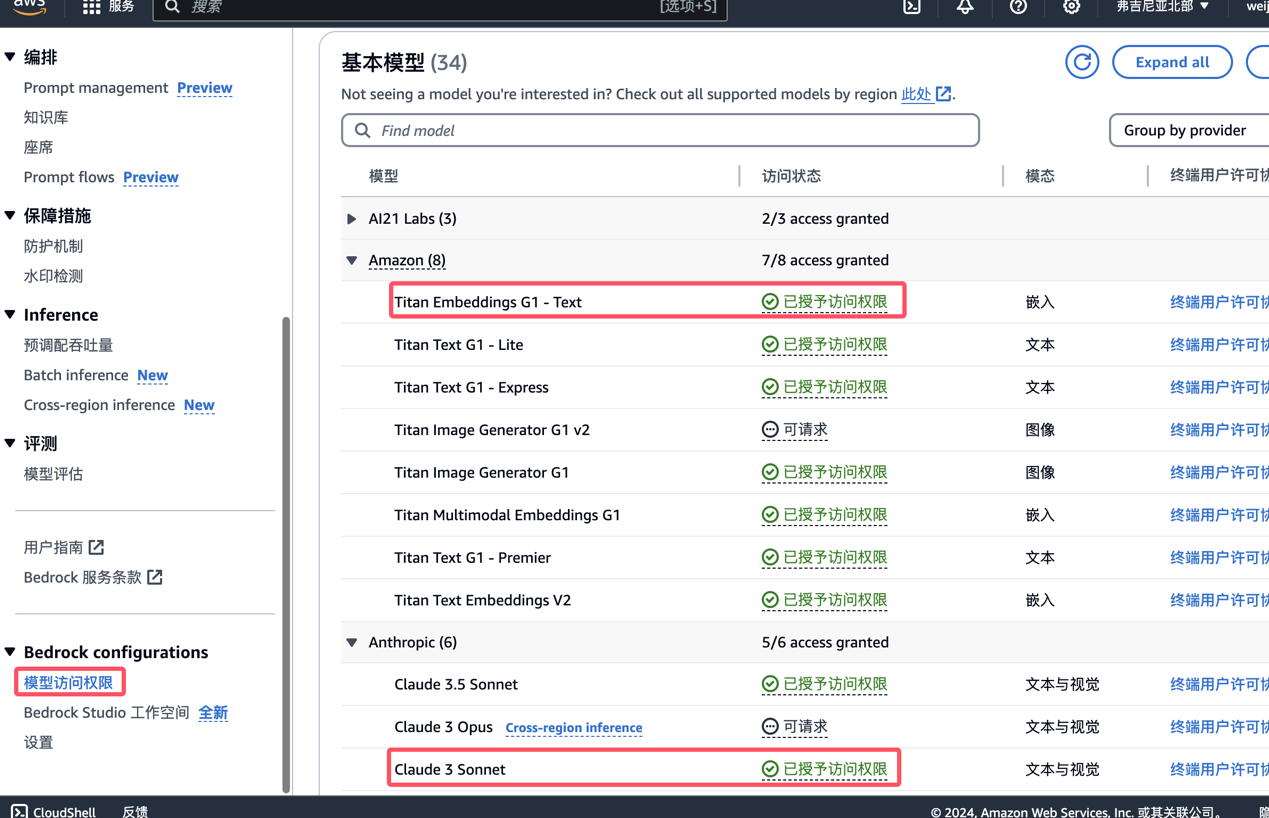Click the magnifier icon in Find model box
This screenshot has width=1269, height=818.
click(x=363, y=130)
